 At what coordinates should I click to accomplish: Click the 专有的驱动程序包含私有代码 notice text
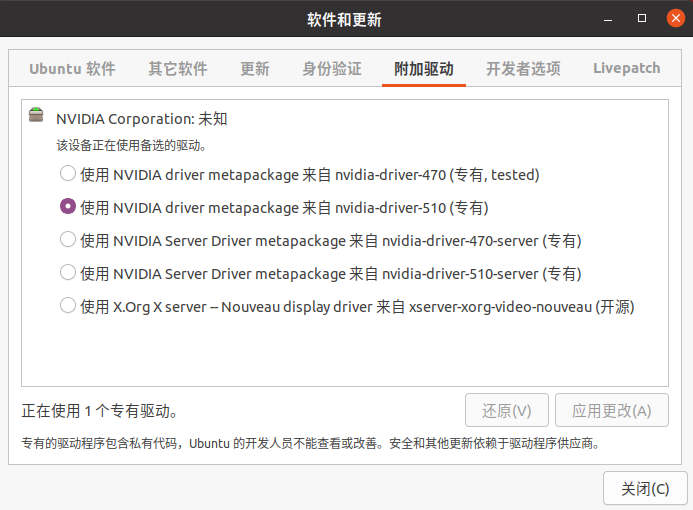pos(311,443)
